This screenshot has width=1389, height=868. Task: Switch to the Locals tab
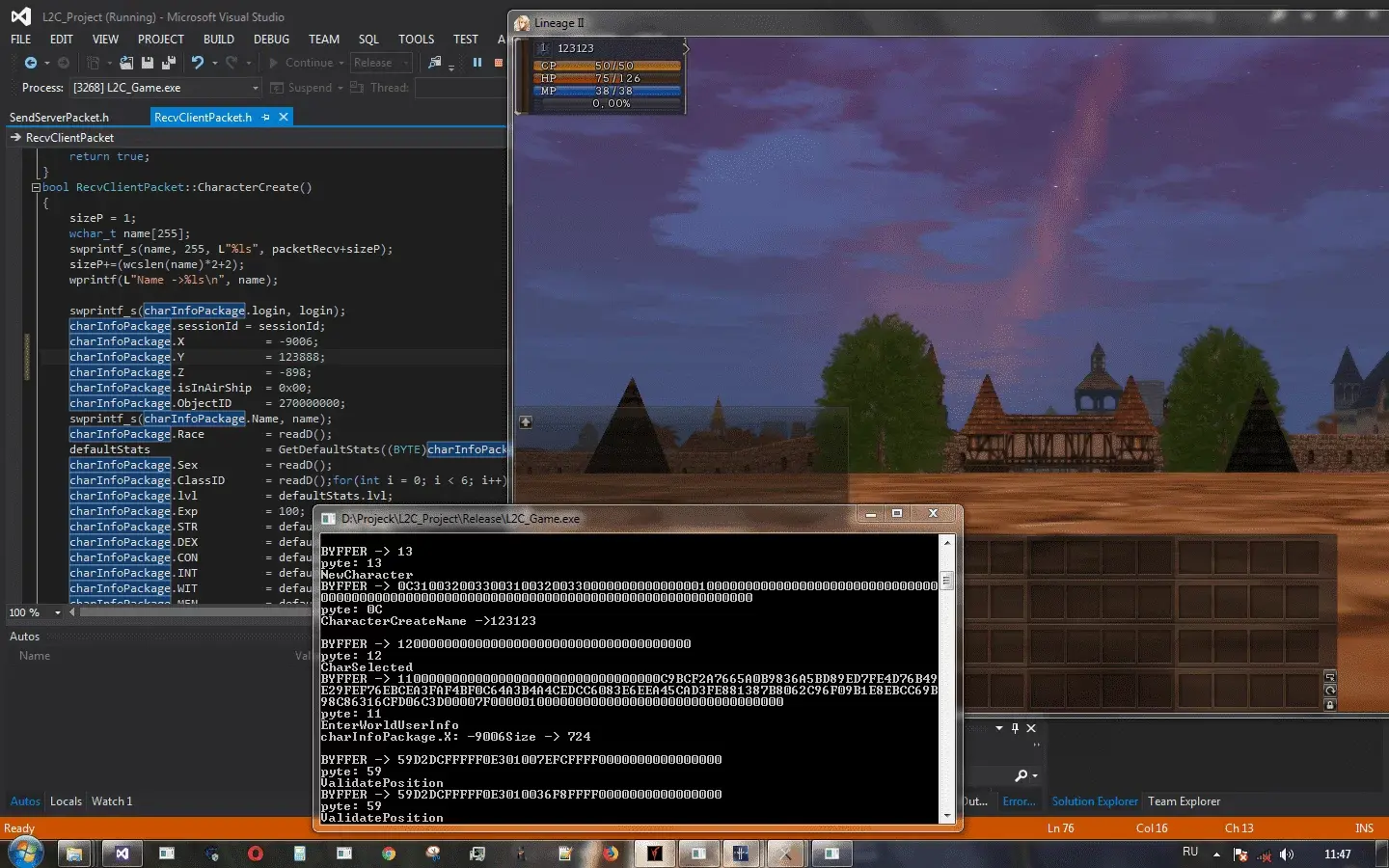tap(66, 801)
